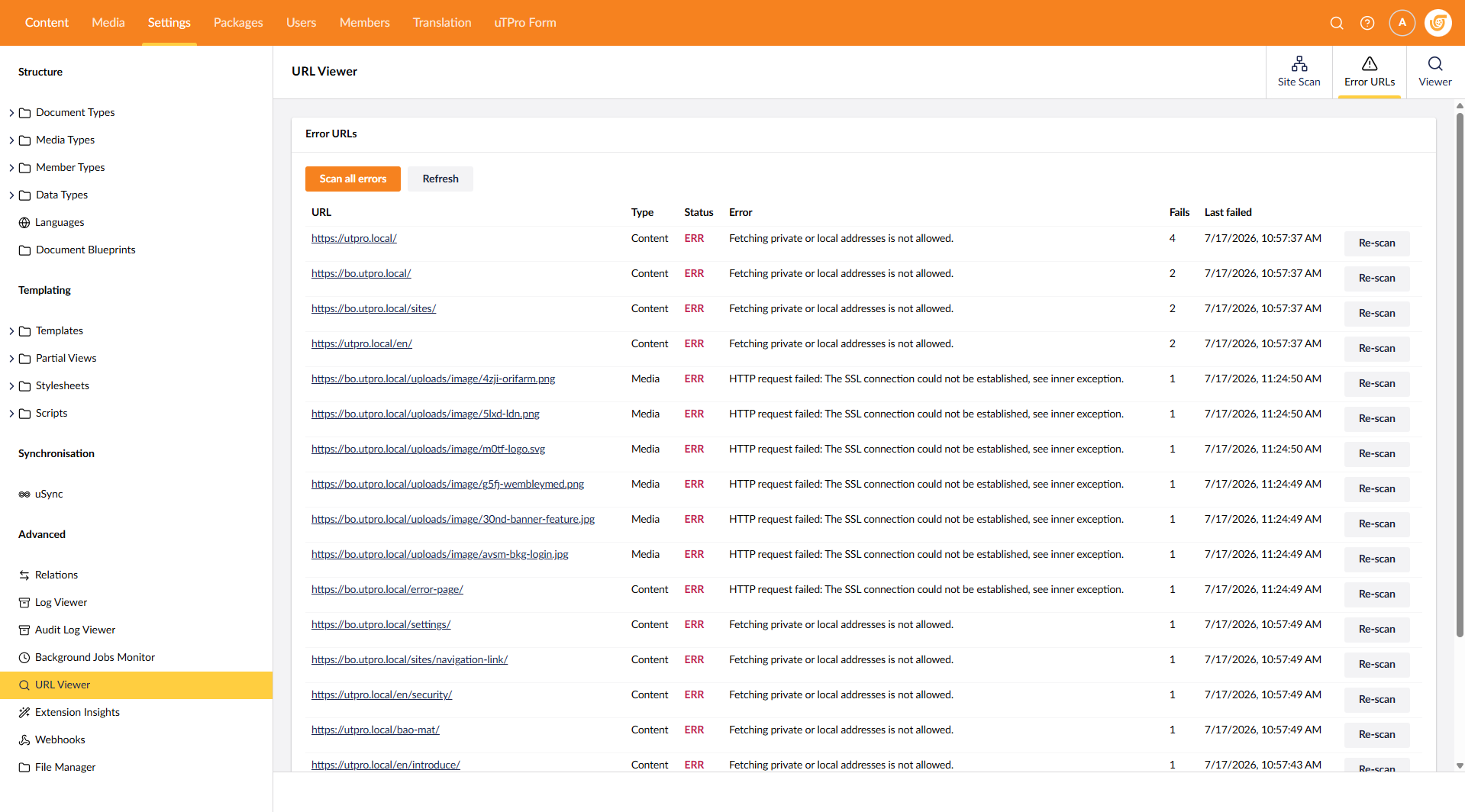Open Error URLs view
The image size is (1465, 812).
click(x=1370, y=72)
